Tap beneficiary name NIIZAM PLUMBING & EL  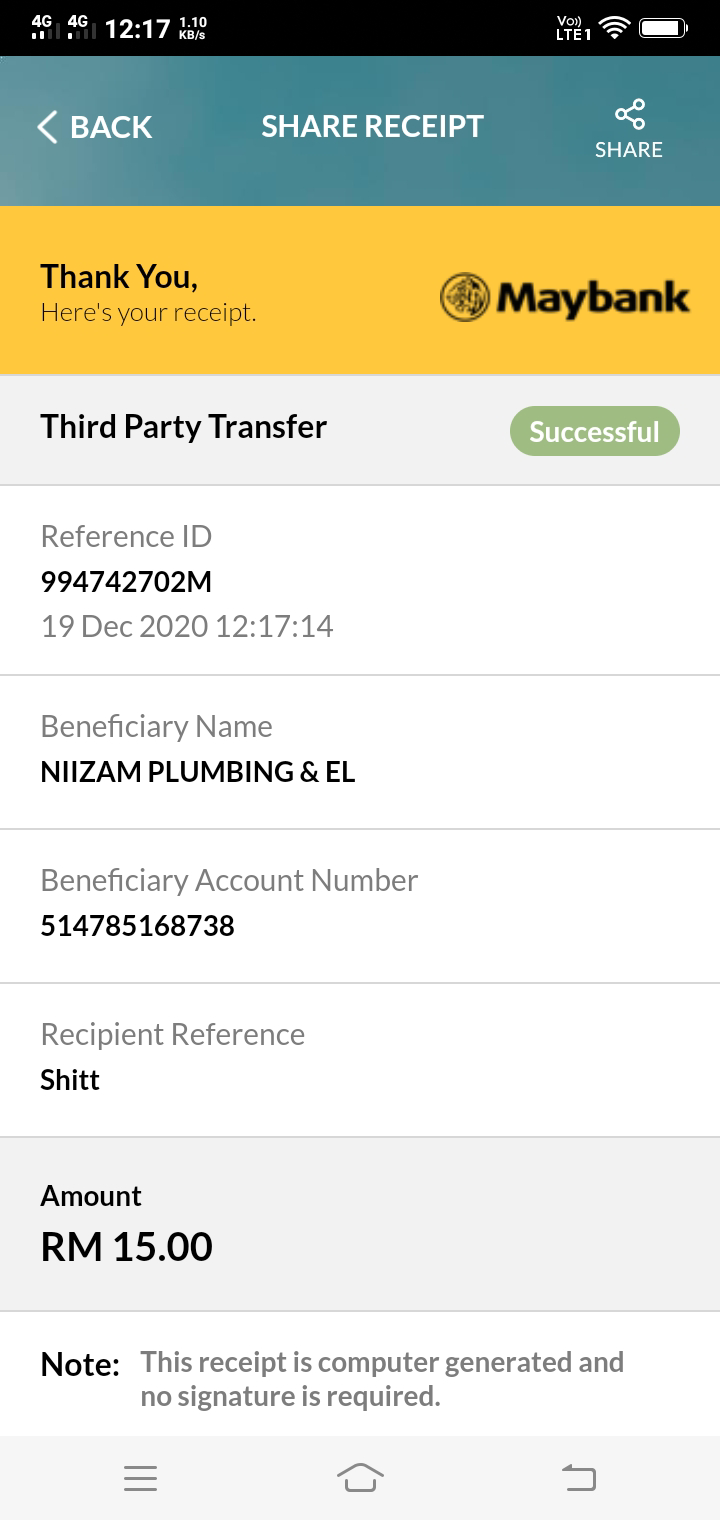click(198, 772)
